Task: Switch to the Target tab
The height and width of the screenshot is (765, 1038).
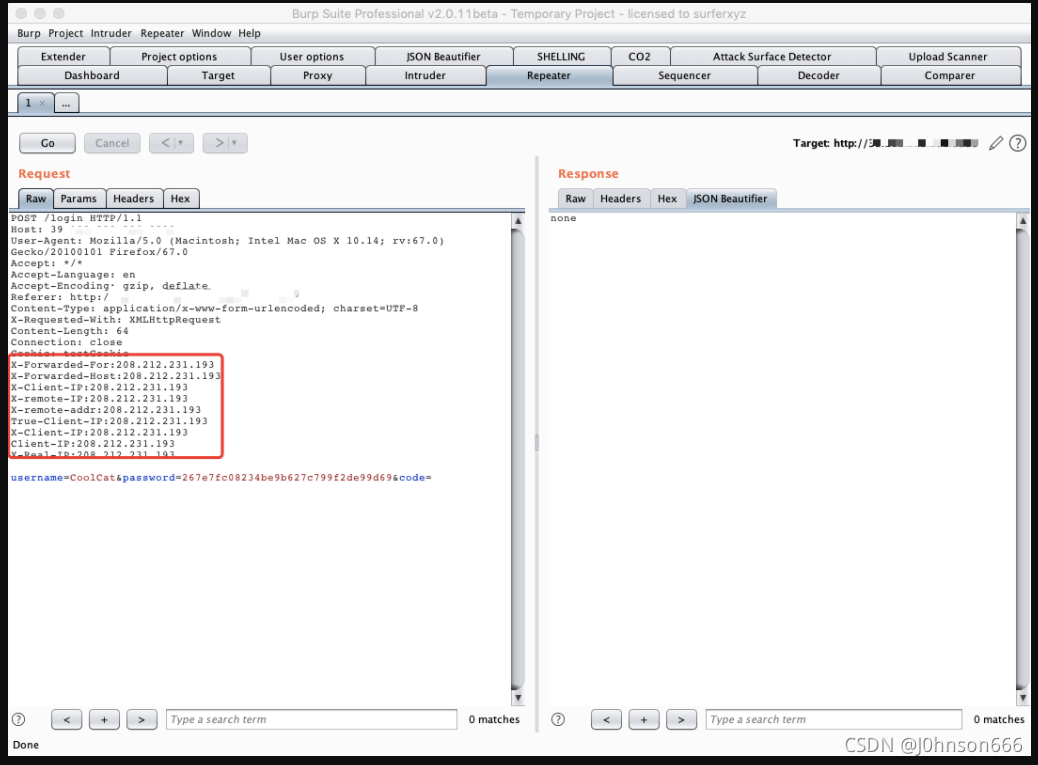Action: point(218,75)
